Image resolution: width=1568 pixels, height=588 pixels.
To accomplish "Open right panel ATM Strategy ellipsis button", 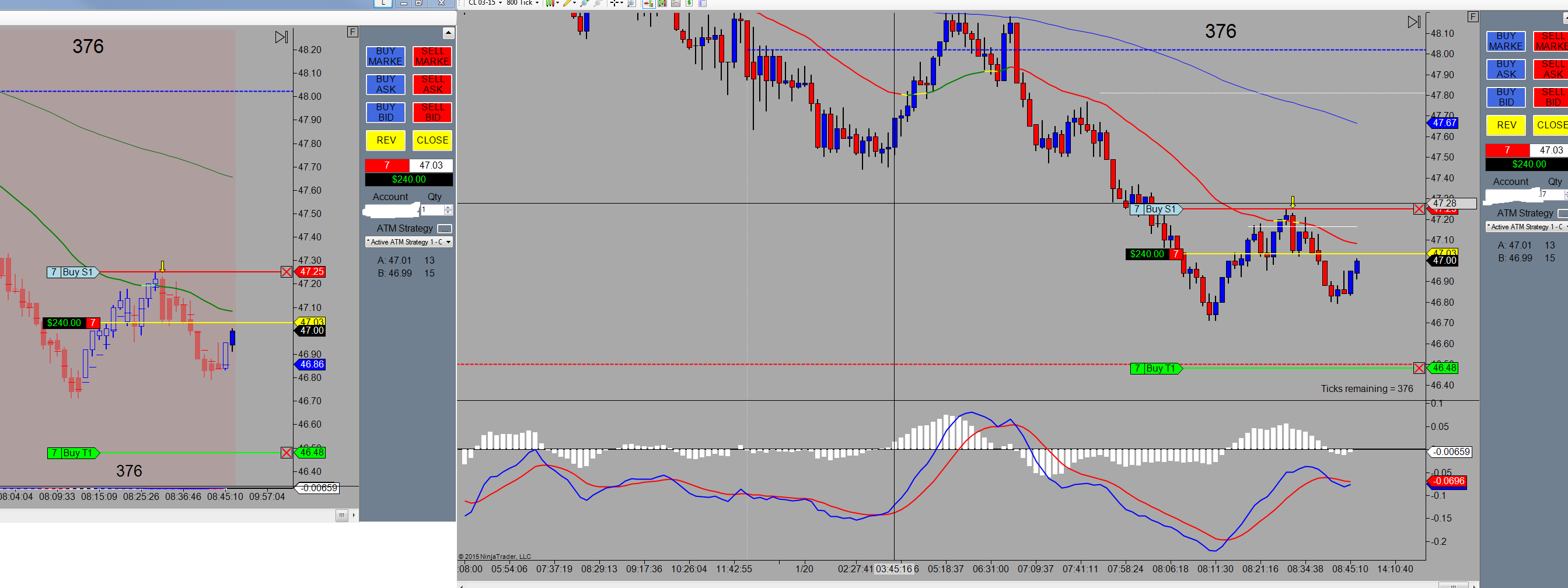I will [x=1563, y=213].
